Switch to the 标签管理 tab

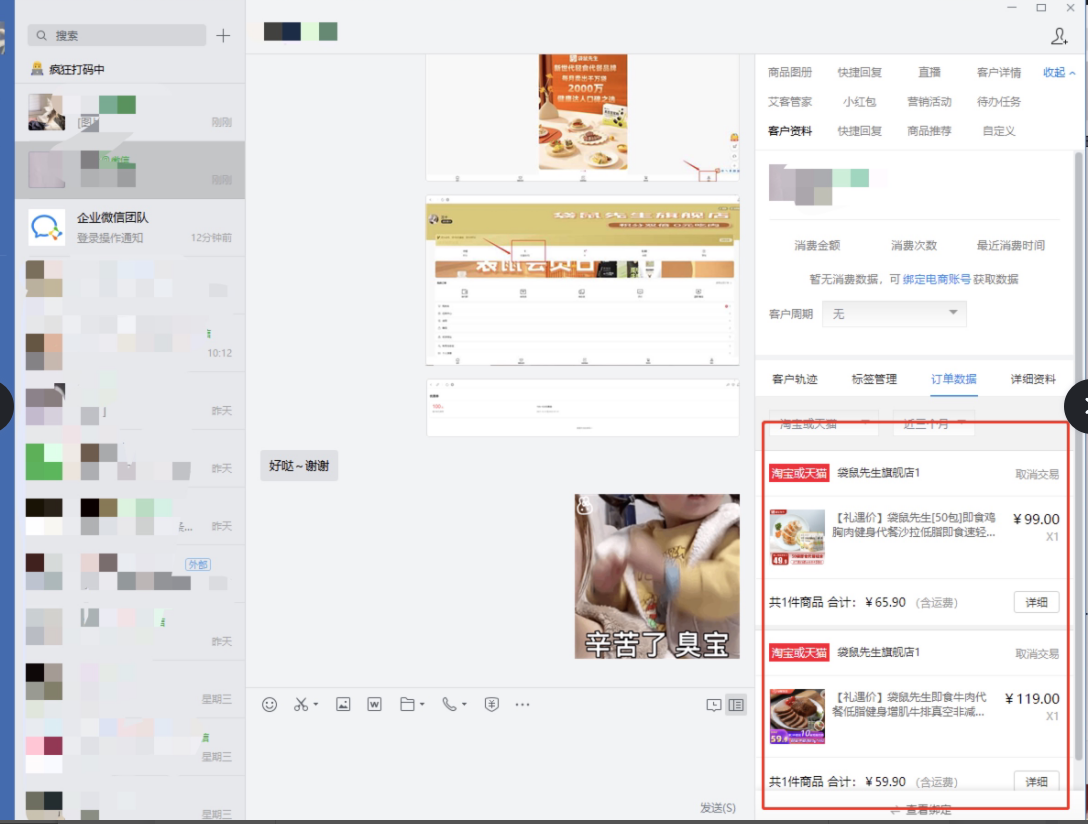tap(874, 379)
